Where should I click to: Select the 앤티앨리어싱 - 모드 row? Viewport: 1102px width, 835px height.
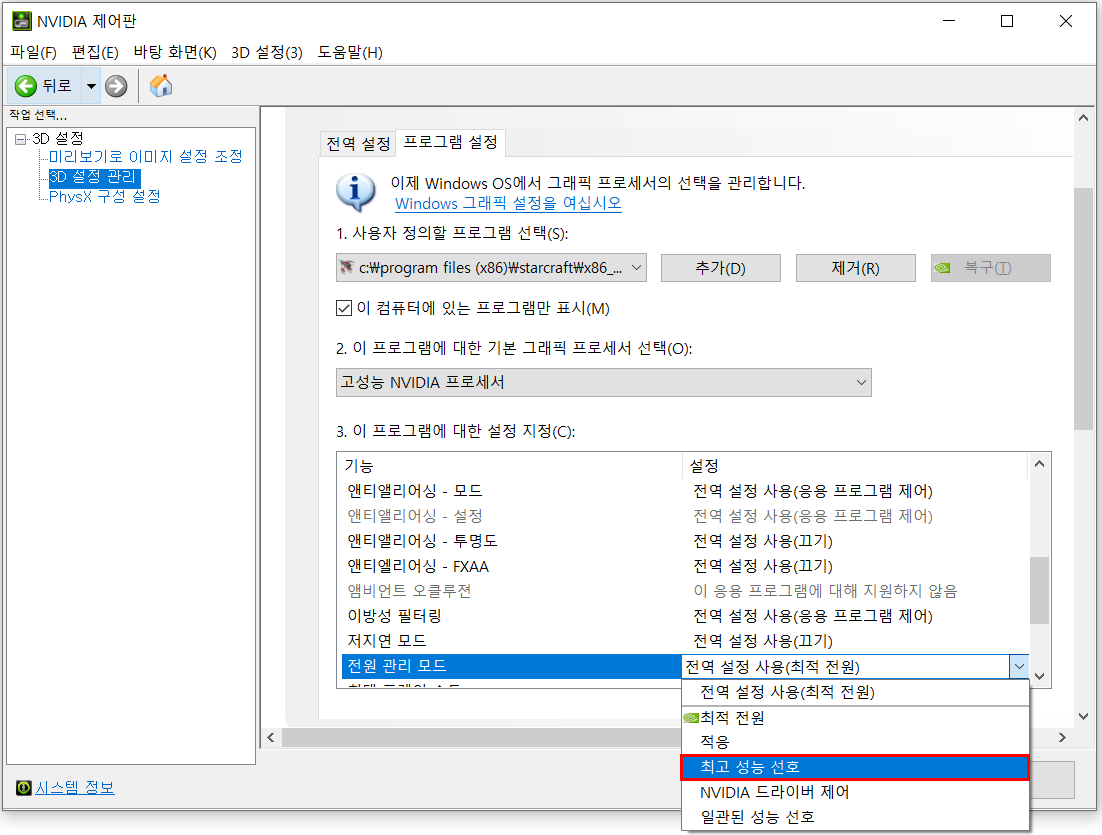685,491
